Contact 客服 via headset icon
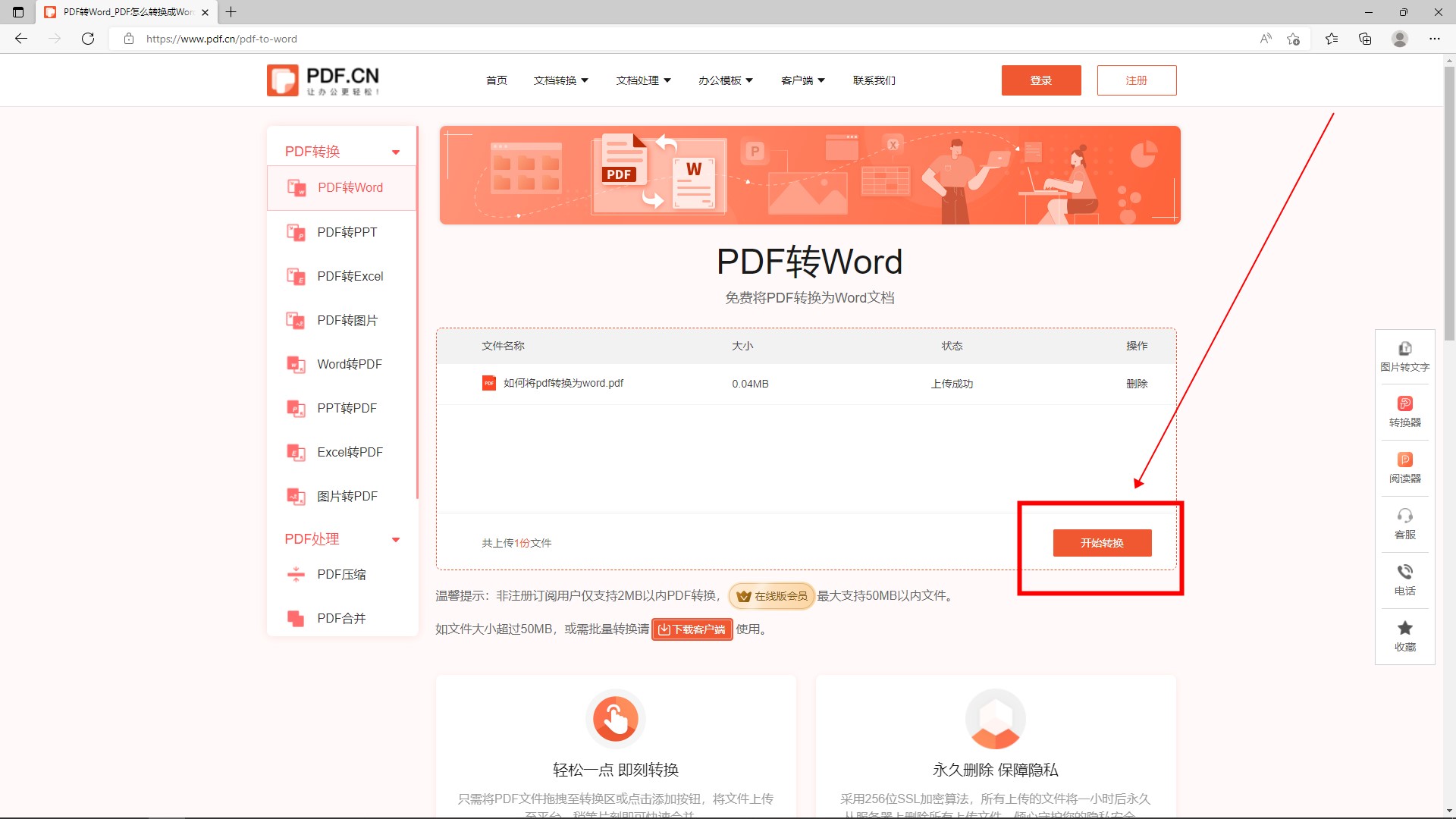The image size is (1456, 819). point(1404,516)
